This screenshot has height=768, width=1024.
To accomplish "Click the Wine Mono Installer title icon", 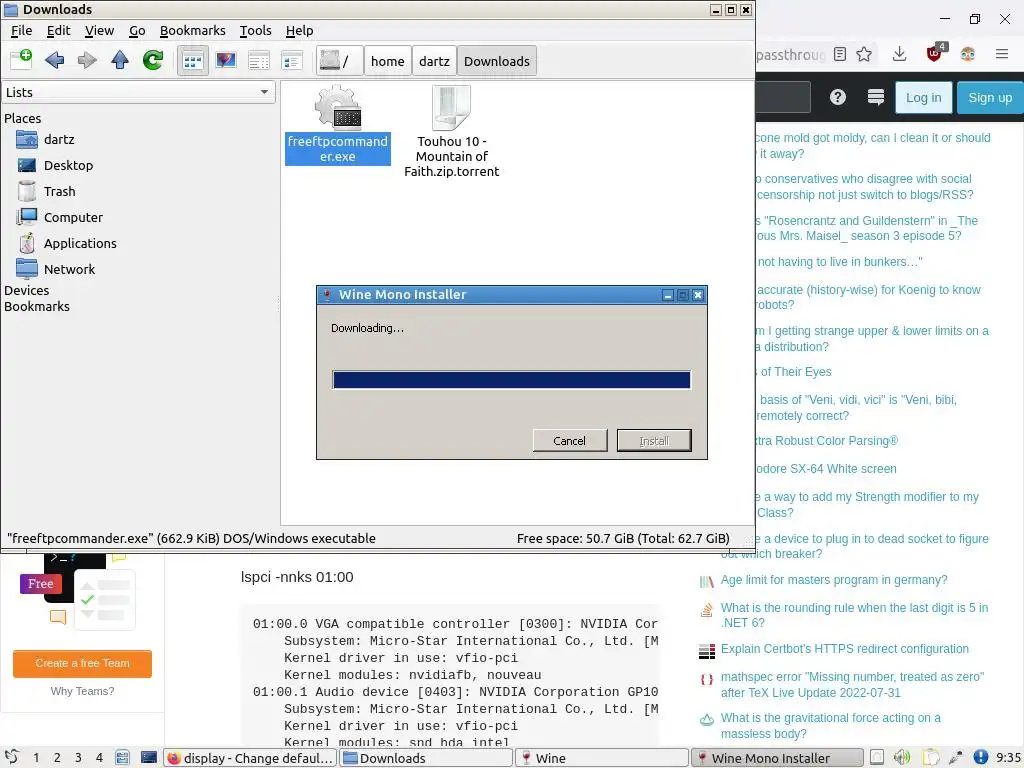I will point(327,295).
